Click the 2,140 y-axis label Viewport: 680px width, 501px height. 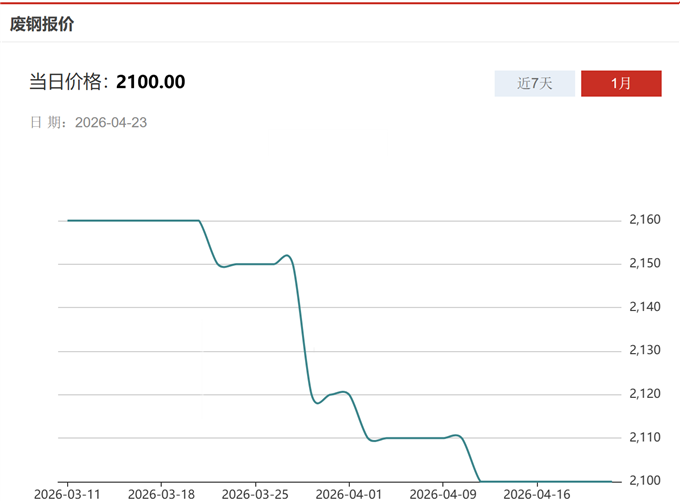(x=645, y=307)
